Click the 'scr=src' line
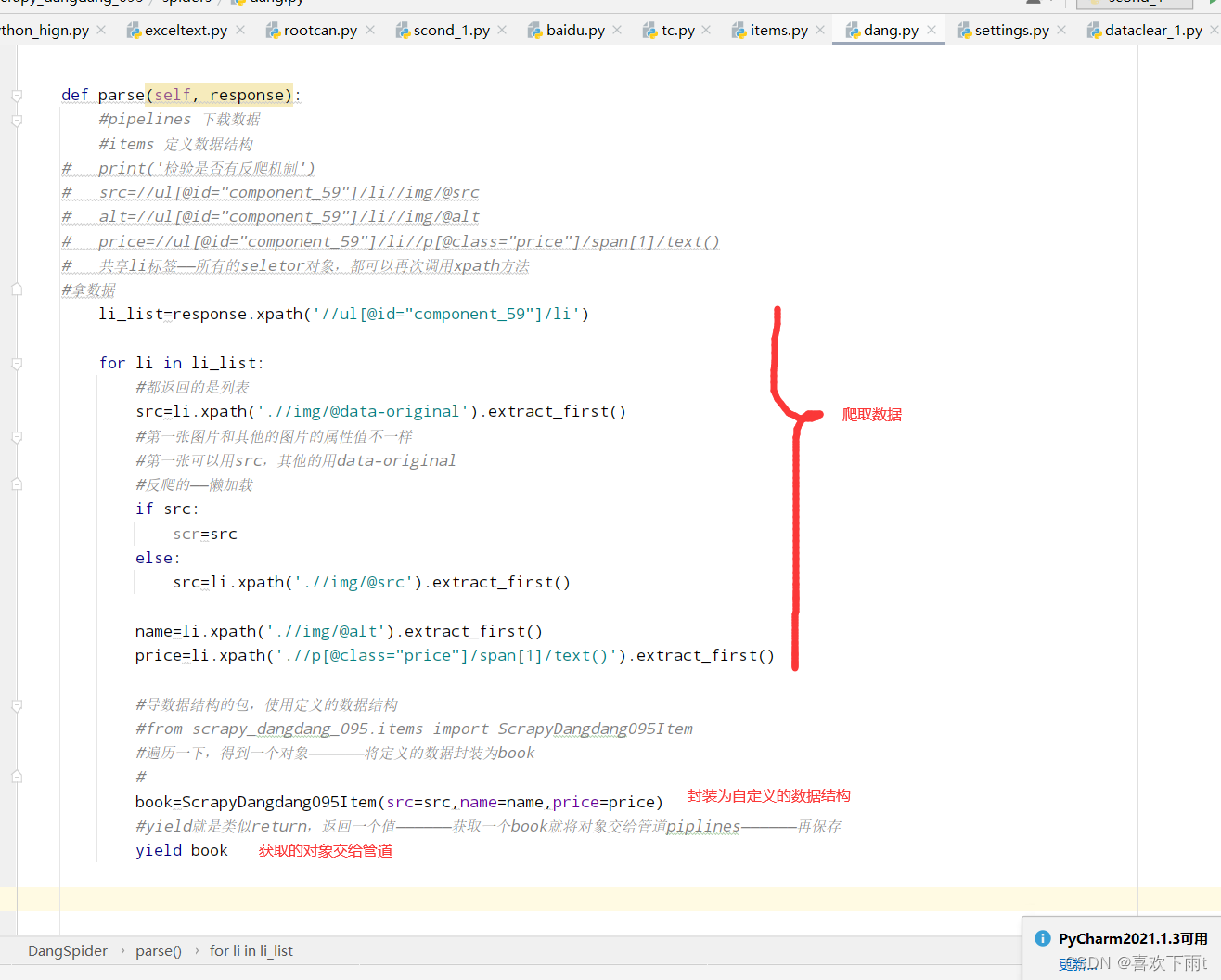Image resolution: width=1221 pixels, height=980 pixels. 205,534
